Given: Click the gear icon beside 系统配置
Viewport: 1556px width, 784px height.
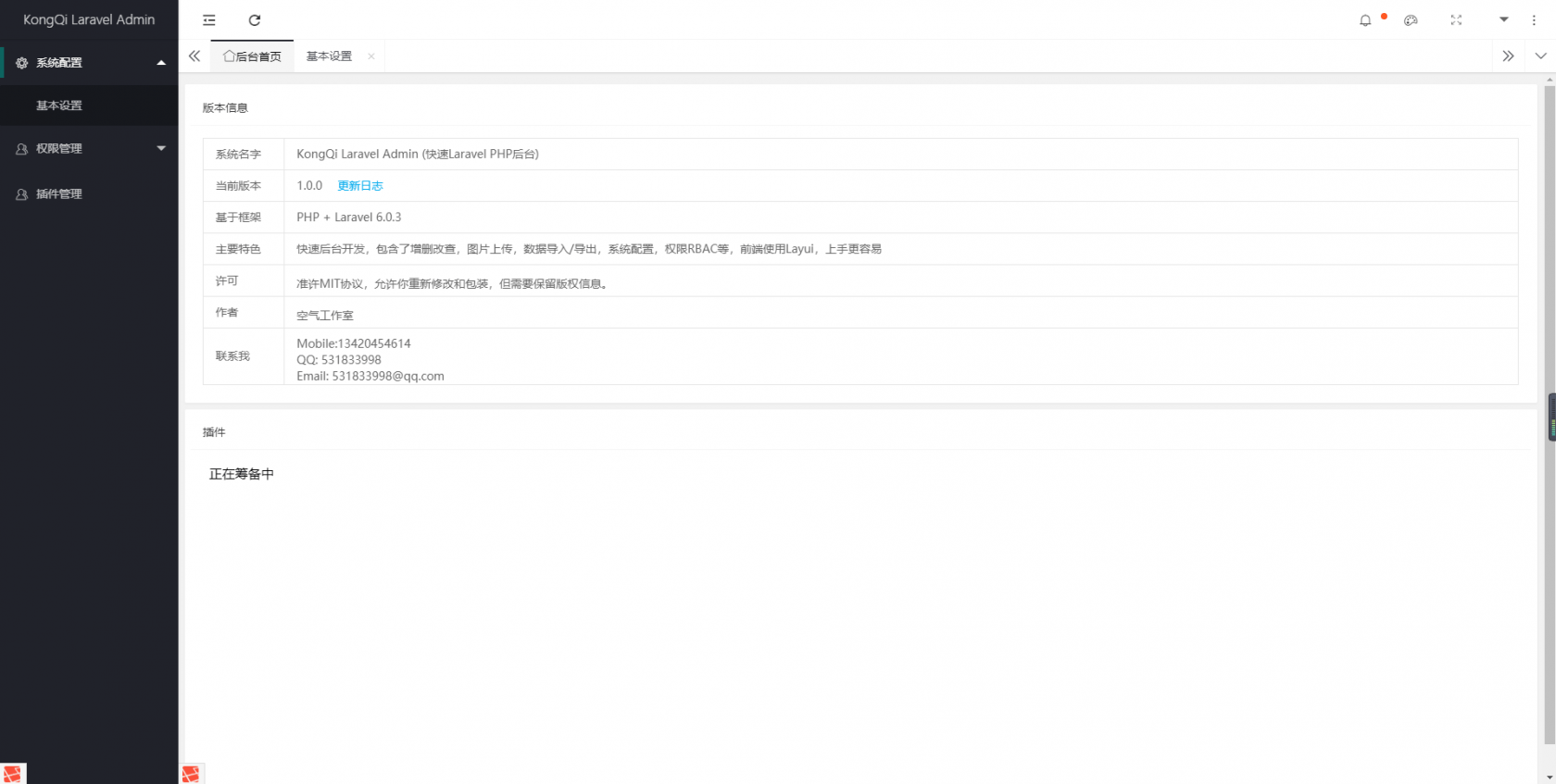Looking at the screenshot, I should (22, 63).
